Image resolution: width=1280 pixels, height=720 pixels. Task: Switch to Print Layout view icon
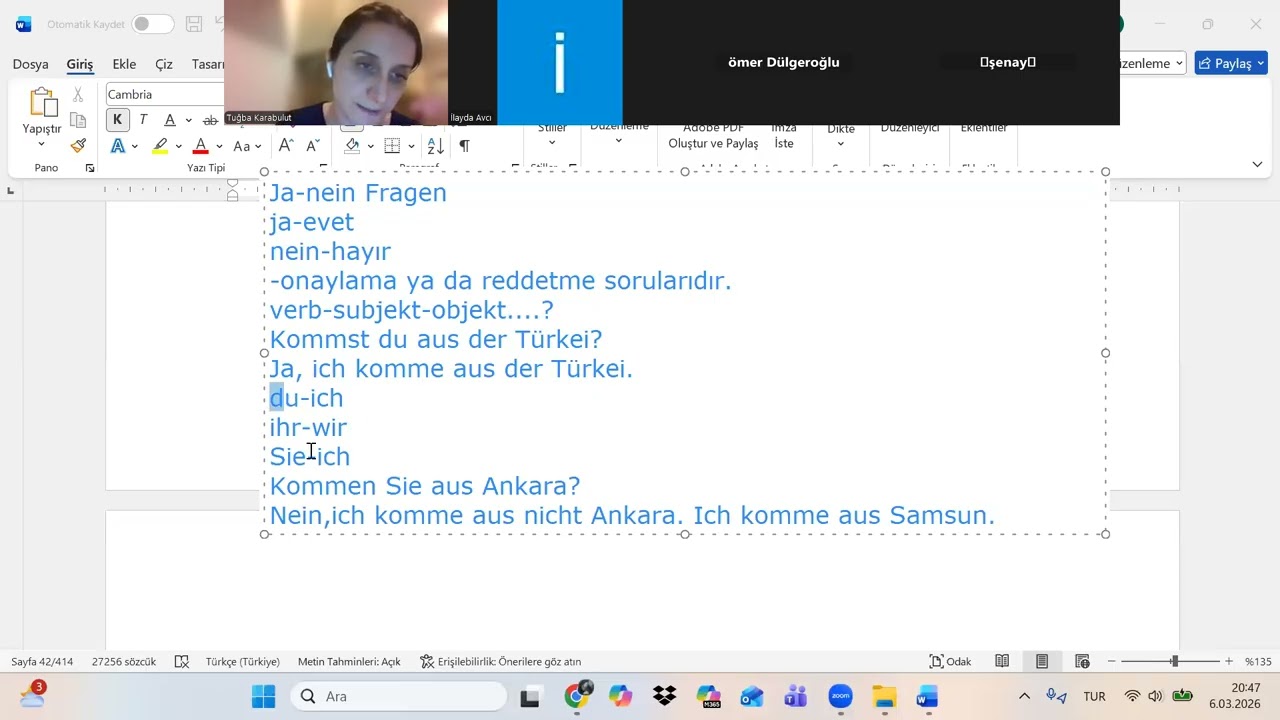(1042, 661)
